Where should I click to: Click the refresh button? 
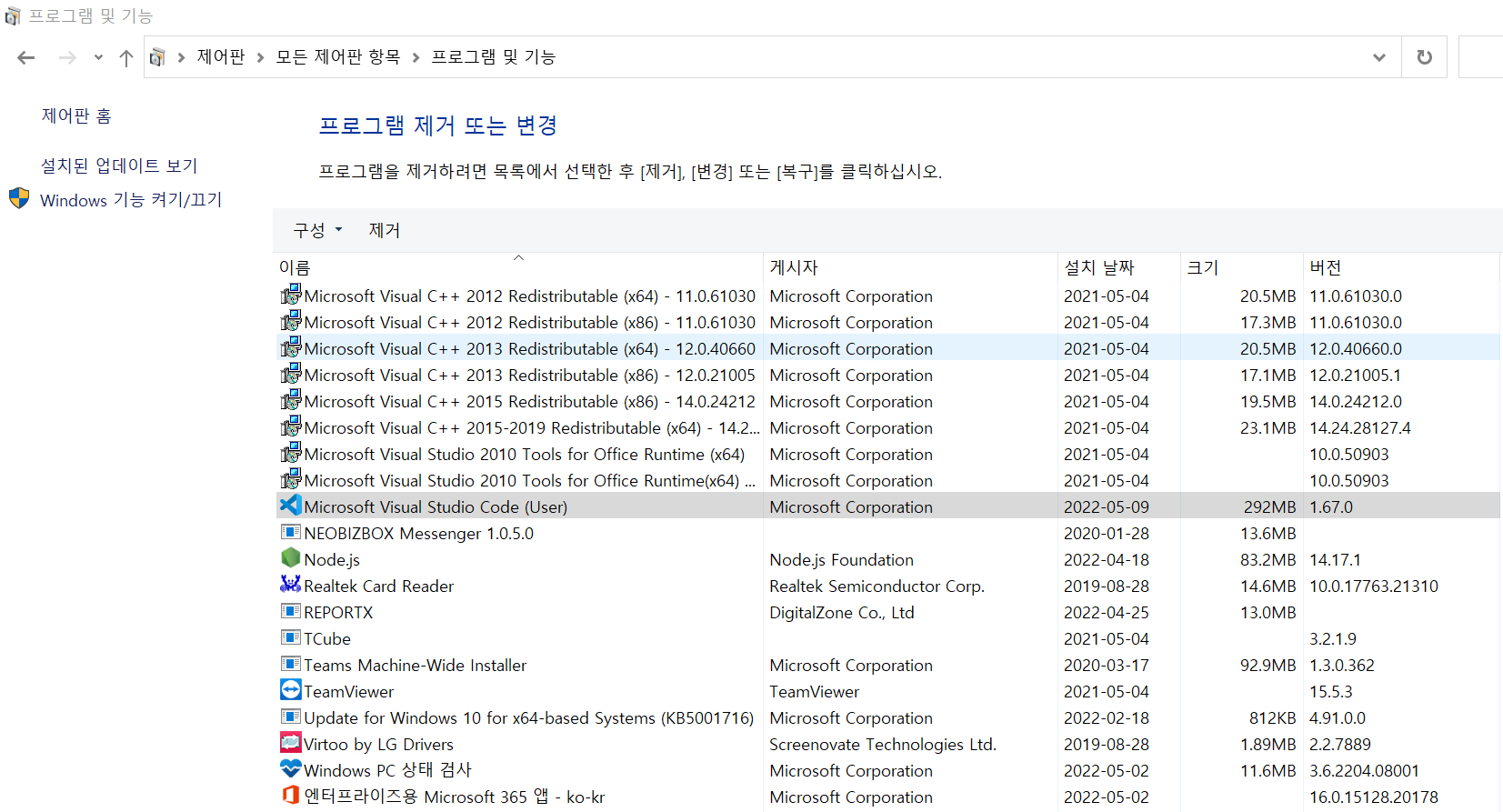click(x=1425, y=57)
